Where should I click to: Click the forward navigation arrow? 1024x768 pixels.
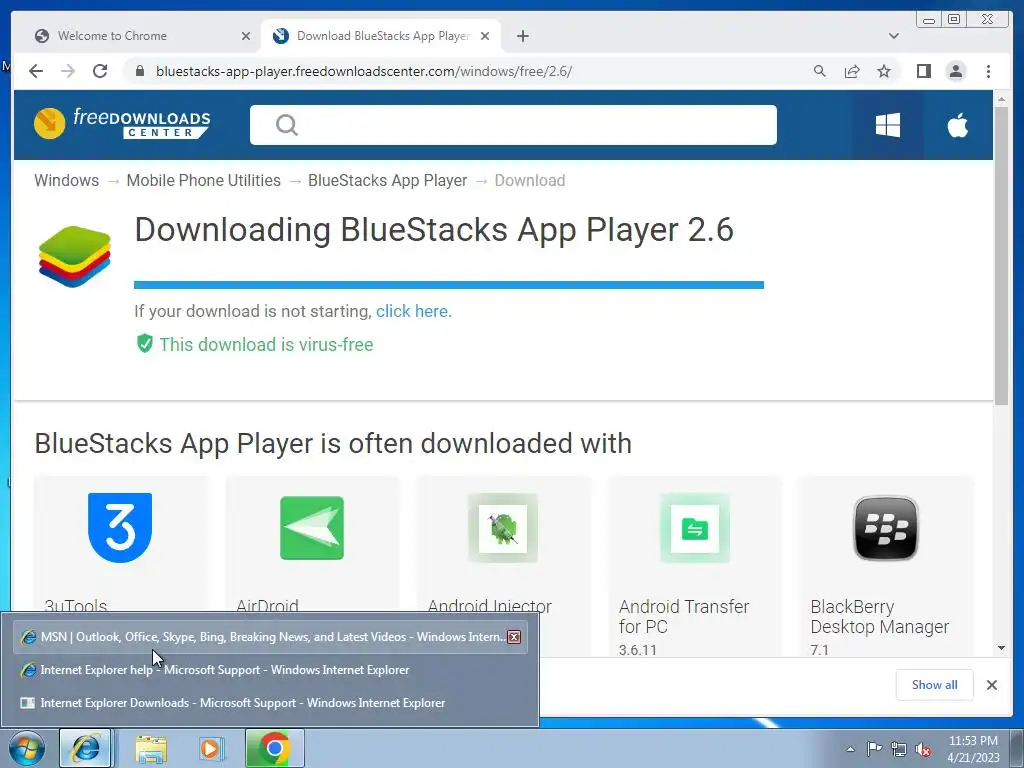click(x=68, y=71)
